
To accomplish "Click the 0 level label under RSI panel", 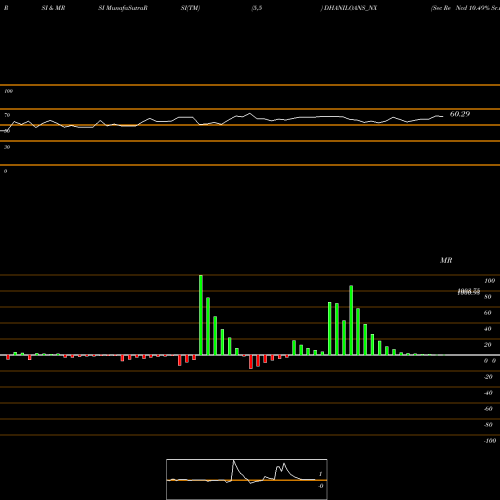I will 5,171.
